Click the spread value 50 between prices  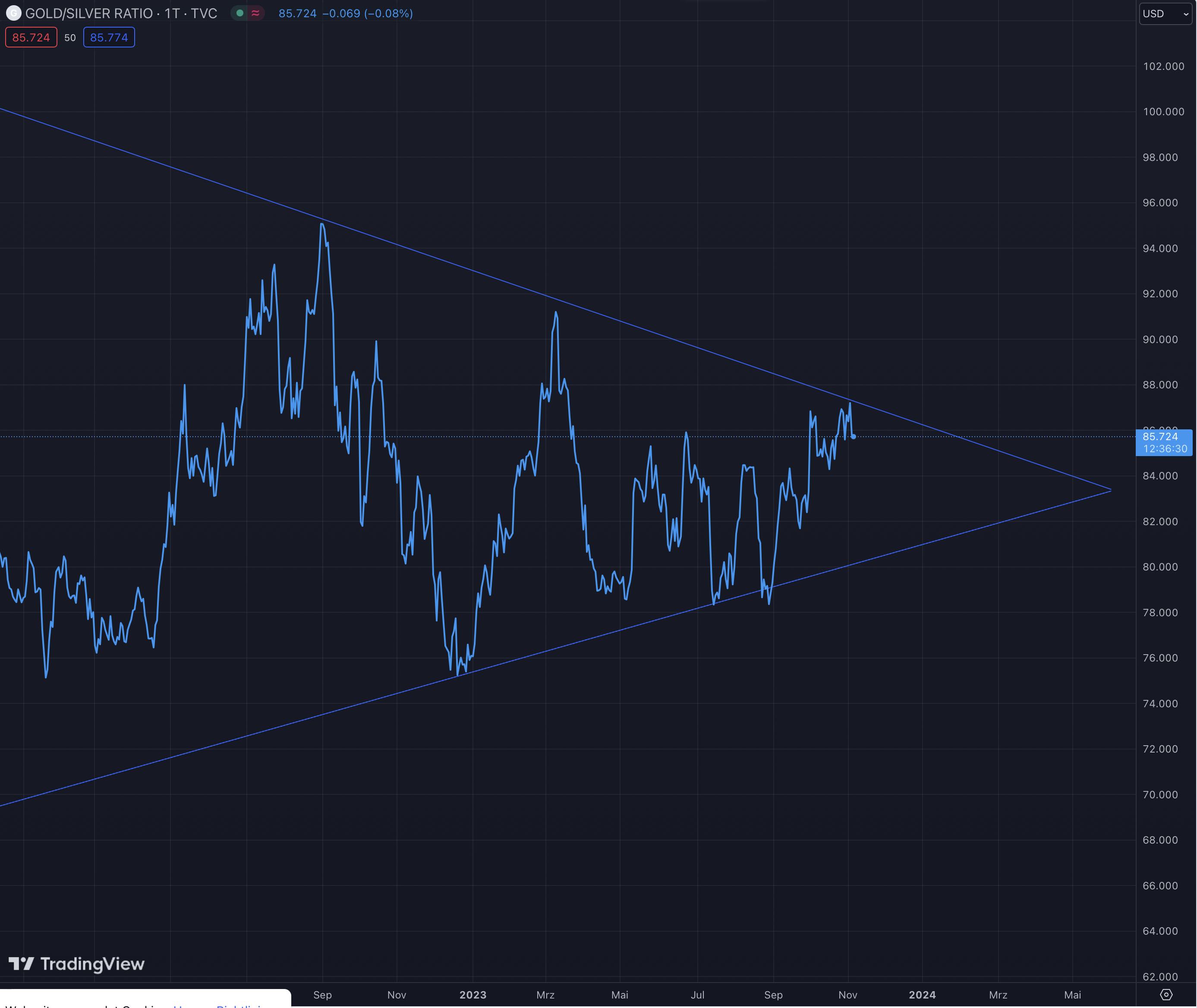pyautogui.click(x=70, y=38)
